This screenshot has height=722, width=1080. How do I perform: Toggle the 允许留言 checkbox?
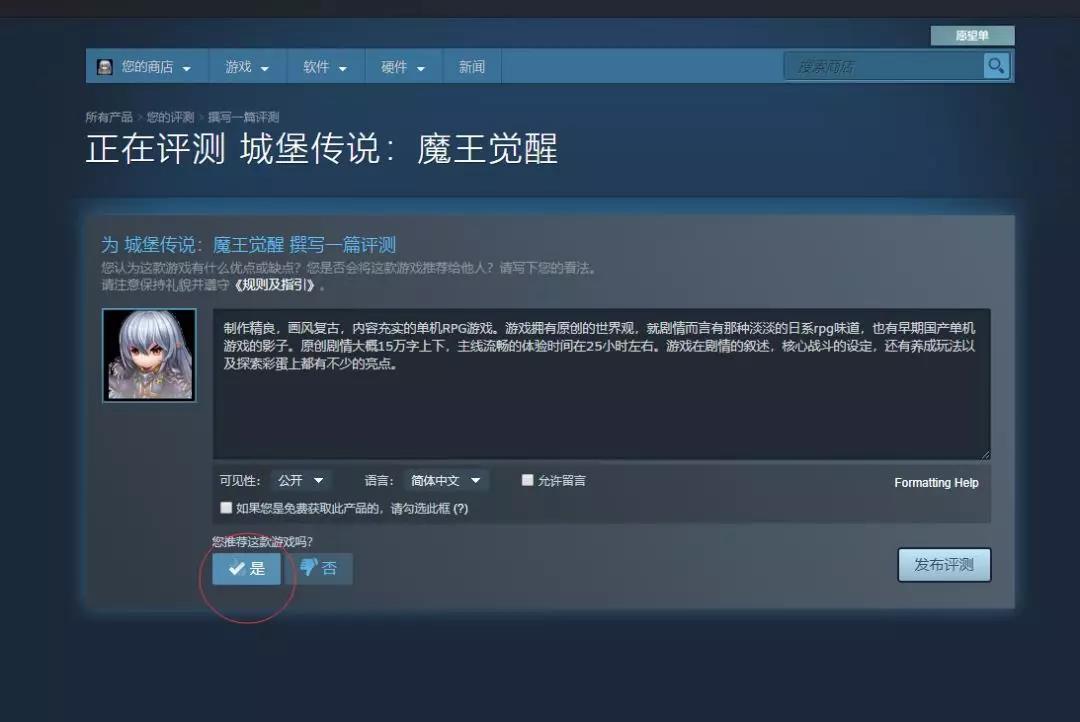point(528,480)
